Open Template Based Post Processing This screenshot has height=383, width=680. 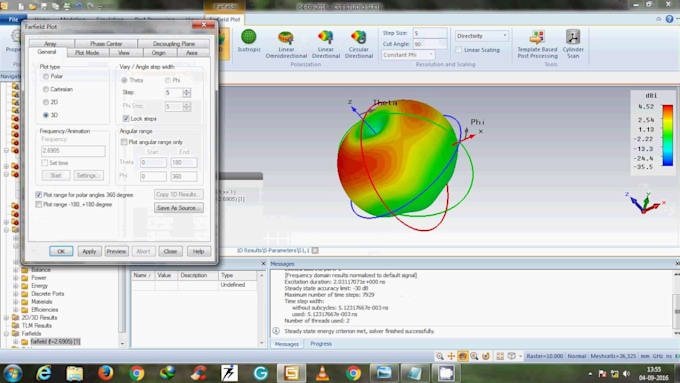[x=537, y=44]
